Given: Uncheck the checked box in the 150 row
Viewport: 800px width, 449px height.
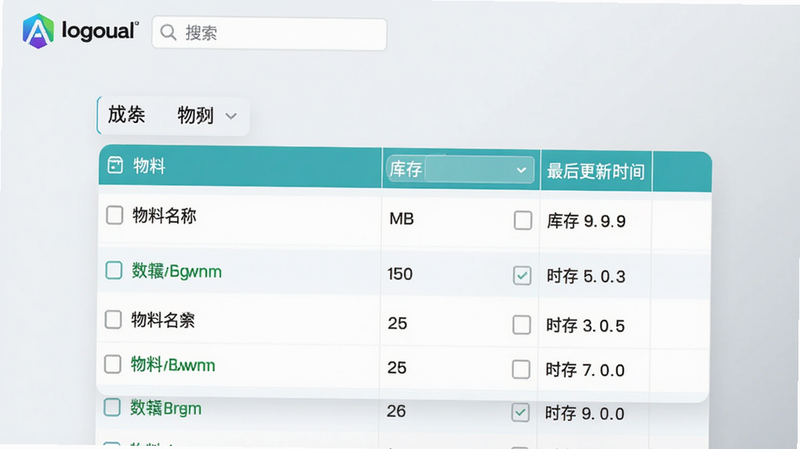Looking at the screenshot, I should pyautogui.click(x=522, y=276).
